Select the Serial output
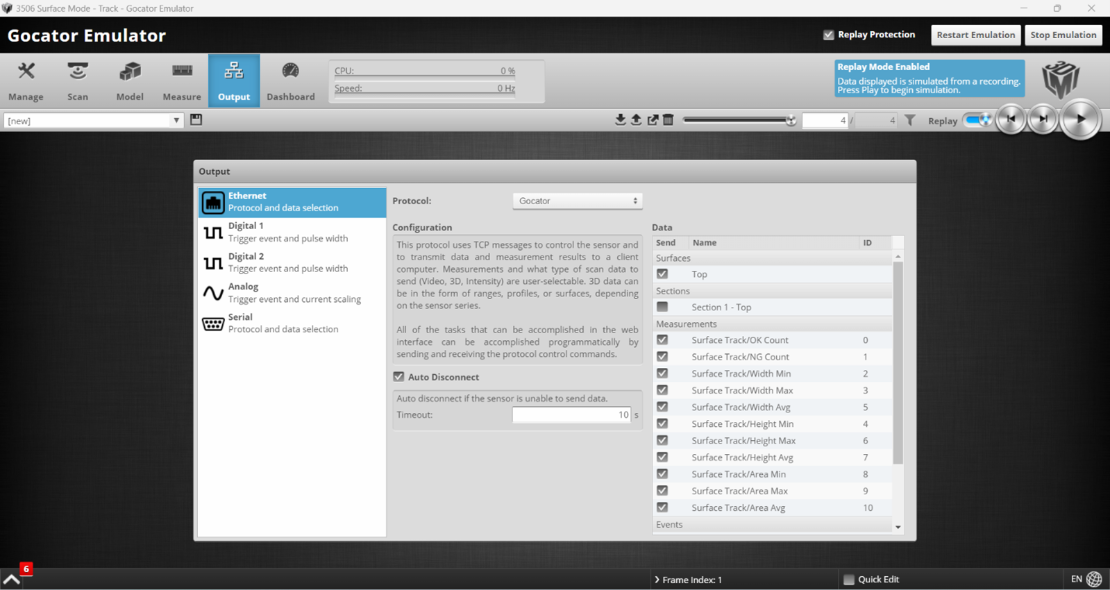 (x=292, y=324)
